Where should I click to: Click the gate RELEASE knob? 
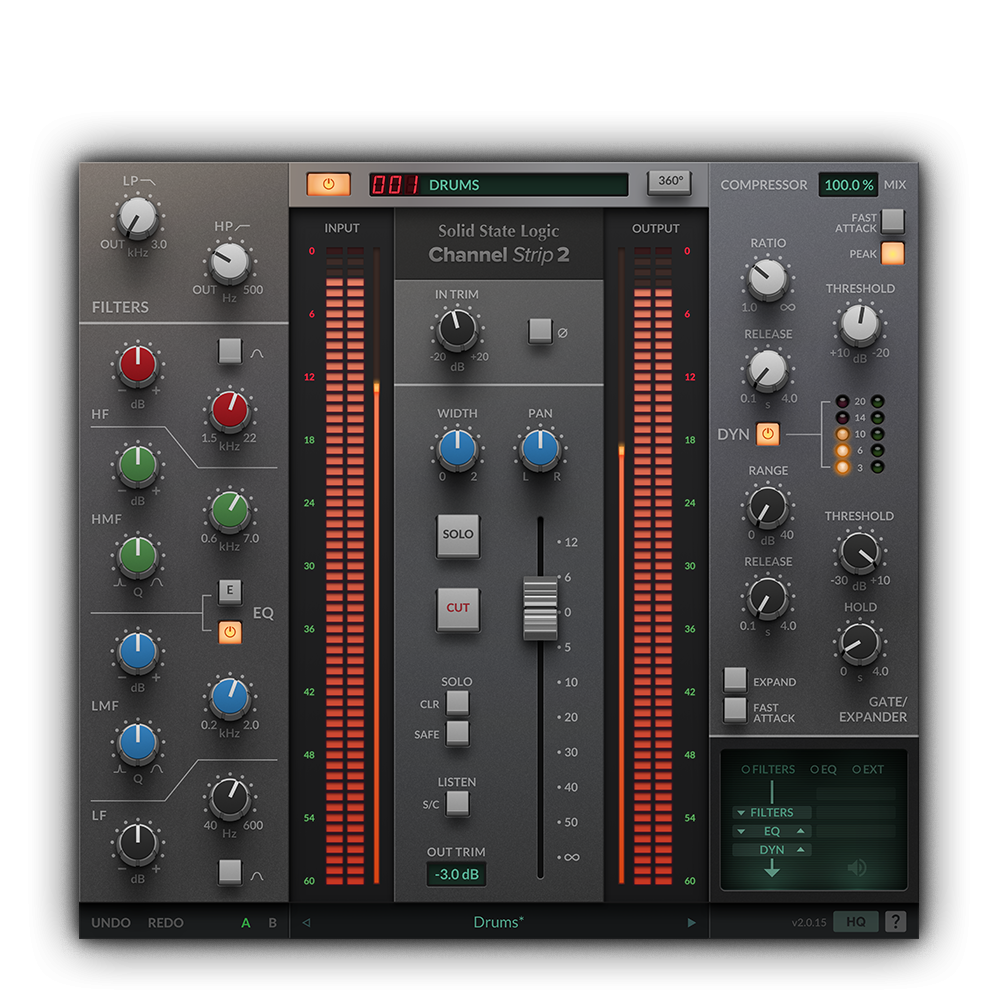point(767,598)
